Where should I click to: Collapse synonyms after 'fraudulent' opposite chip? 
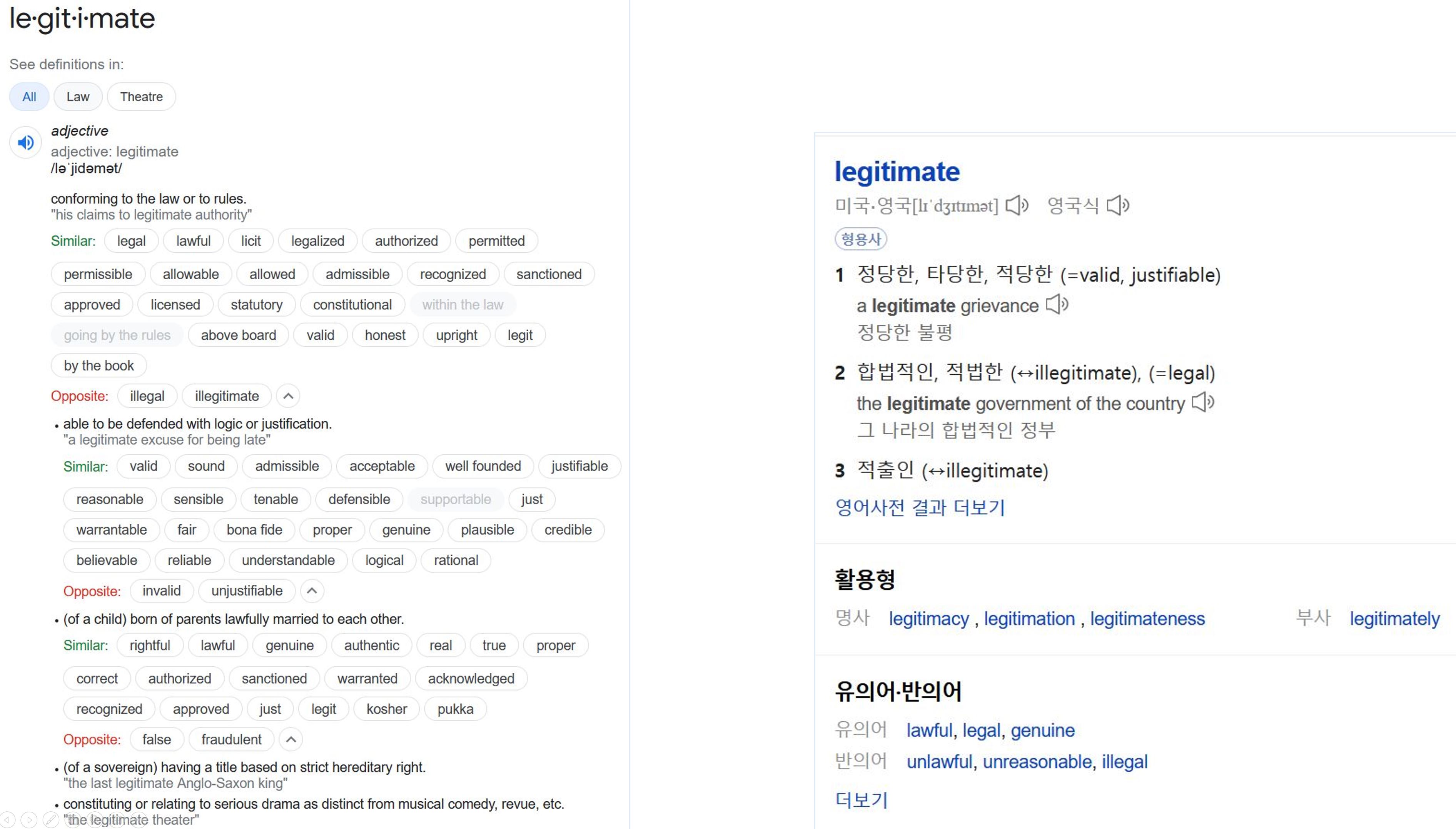[x=291, y=740]
